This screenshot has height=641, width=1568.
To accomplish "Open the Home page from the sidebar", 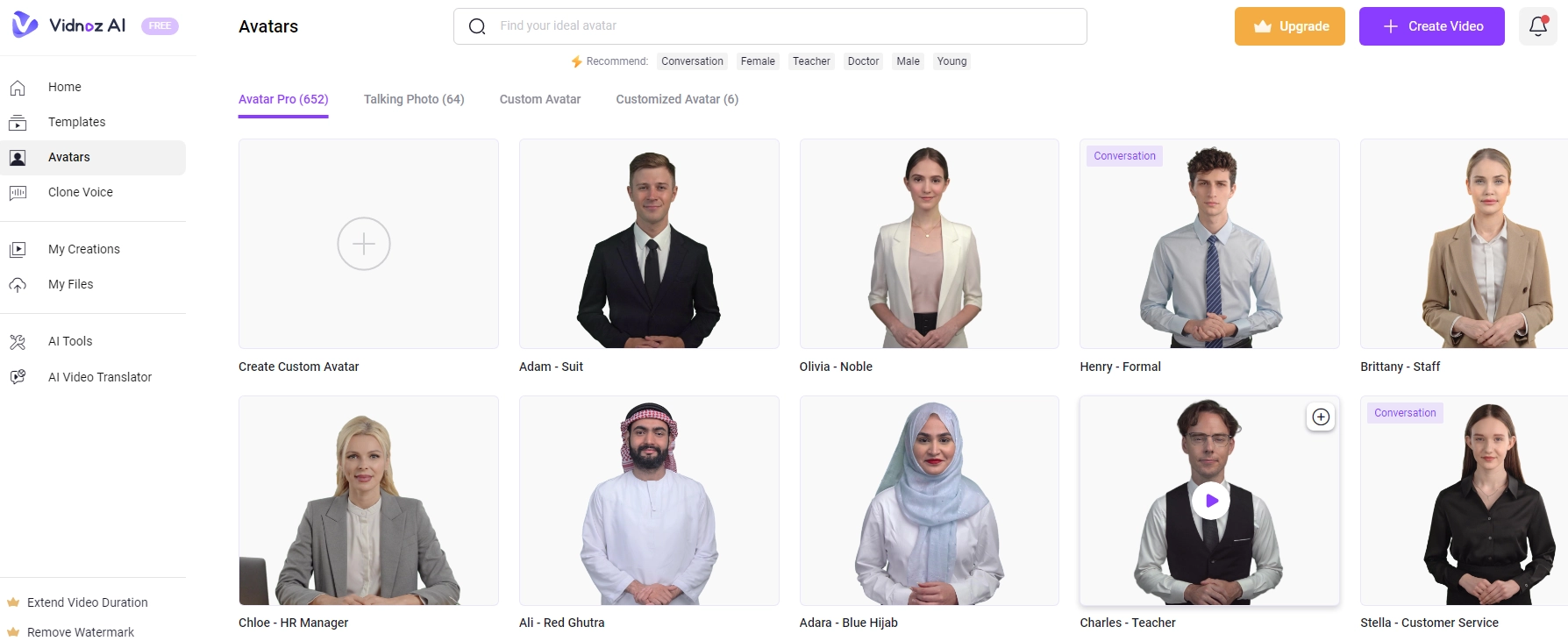I will click(64, 87).
